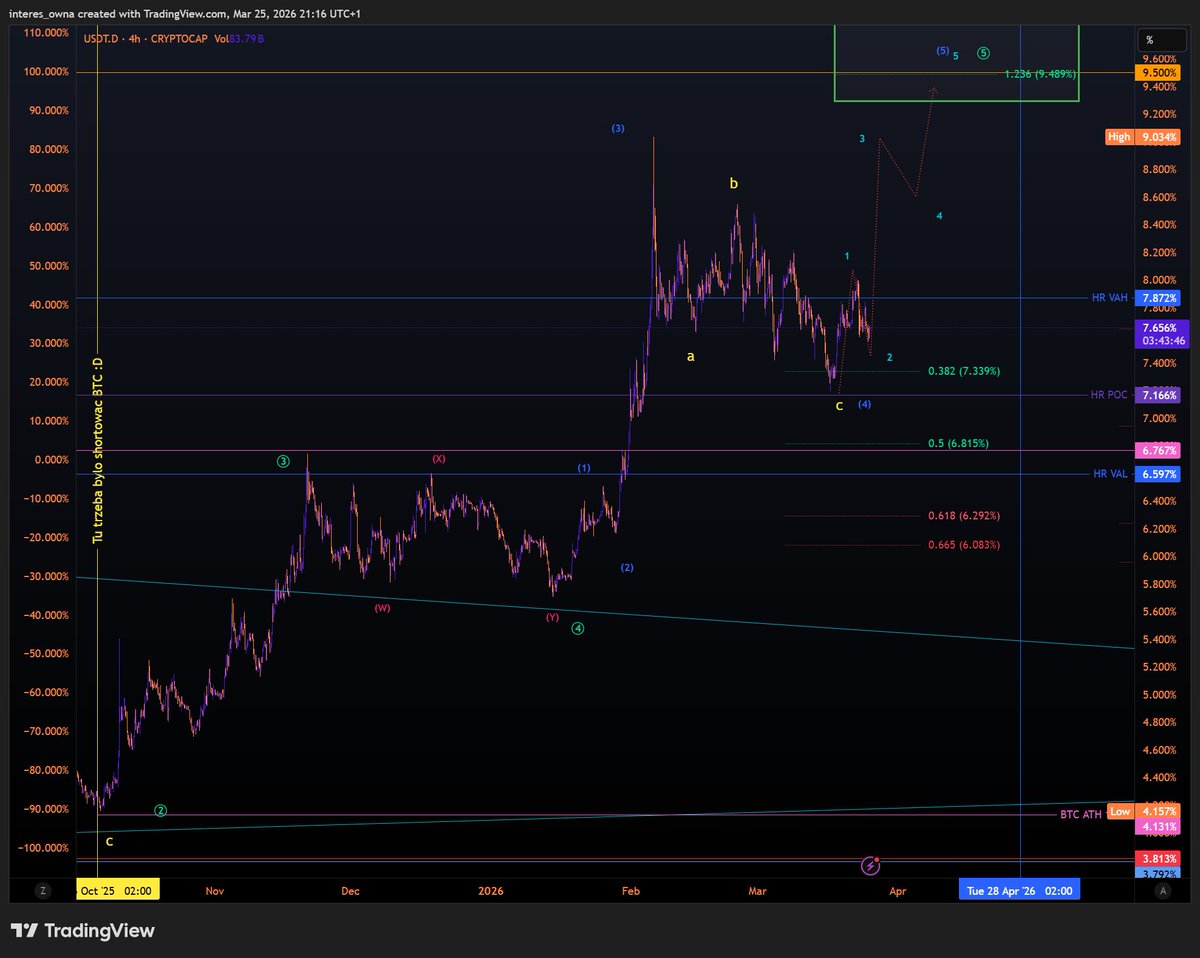Click the HR POC line label
The image size is (1200, 958).
point(1110,396)
